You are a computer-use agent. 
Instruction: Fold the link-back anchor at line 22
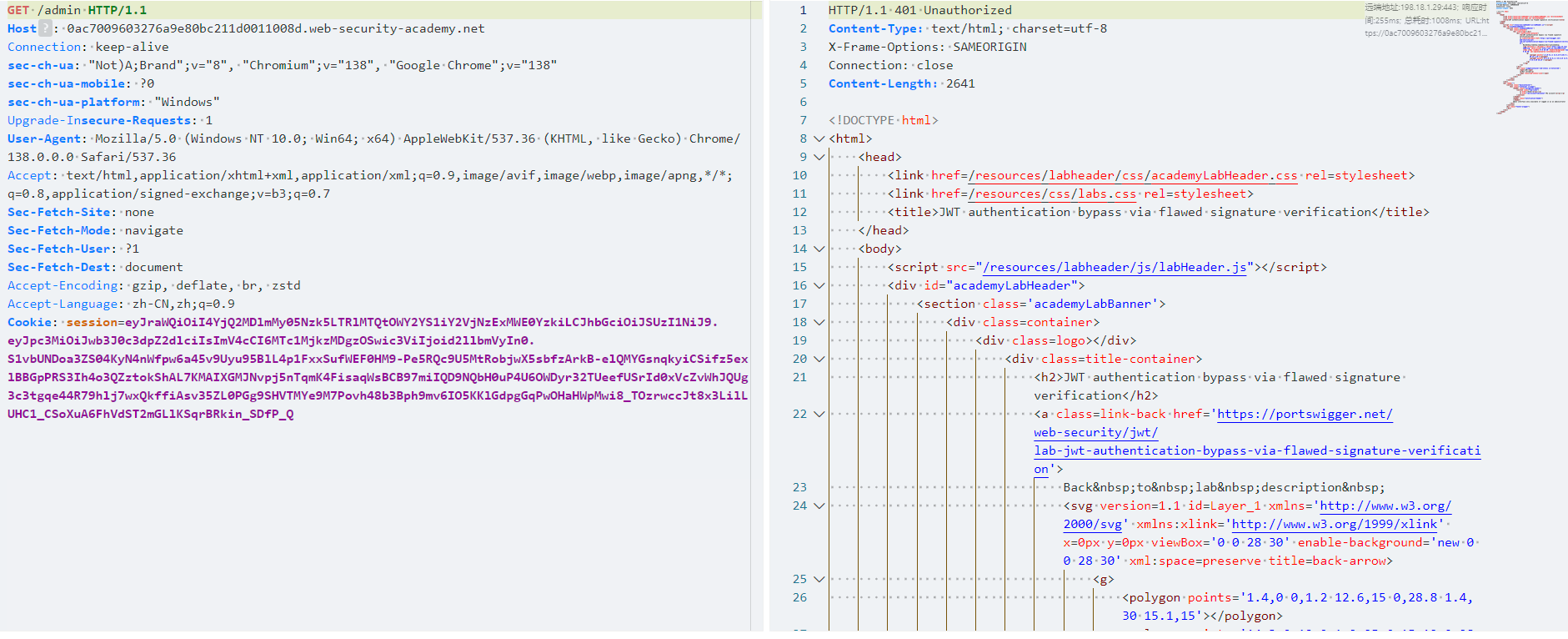pos(819,414)
